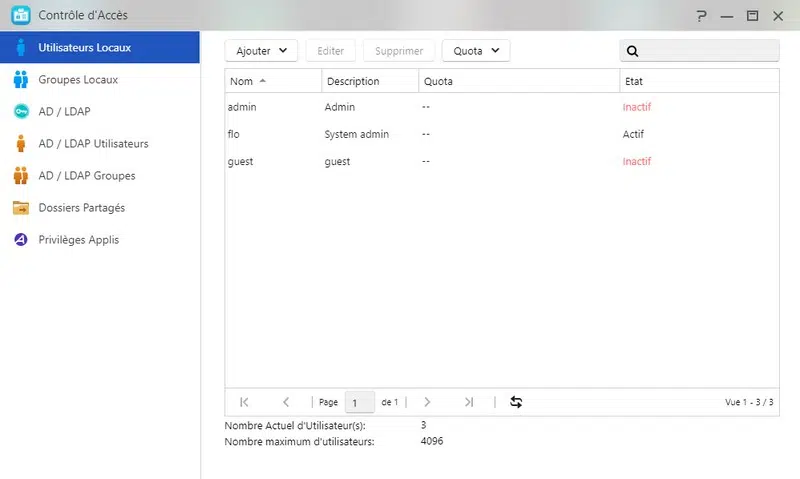Click the Contrôle d'Accès app icon
Viewport: 800px width, 479px height.
pos(21,15)
